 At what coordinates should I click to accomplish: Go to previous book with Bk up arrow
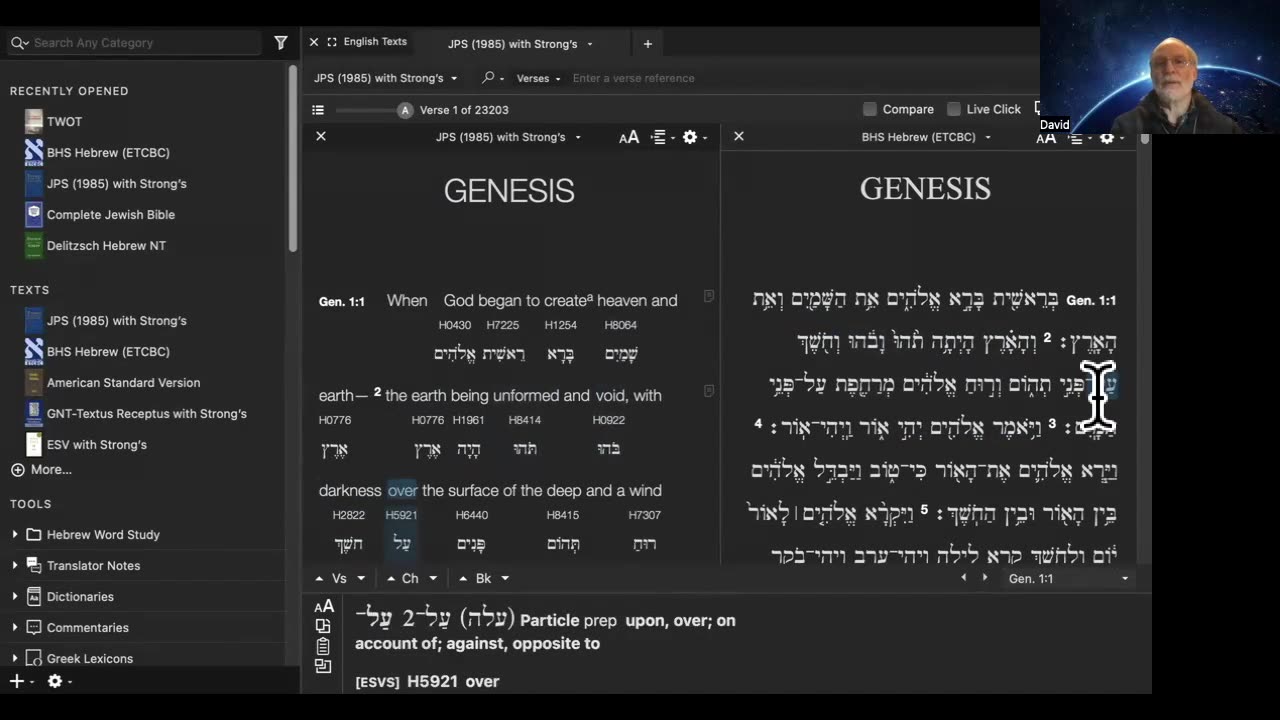464,578
